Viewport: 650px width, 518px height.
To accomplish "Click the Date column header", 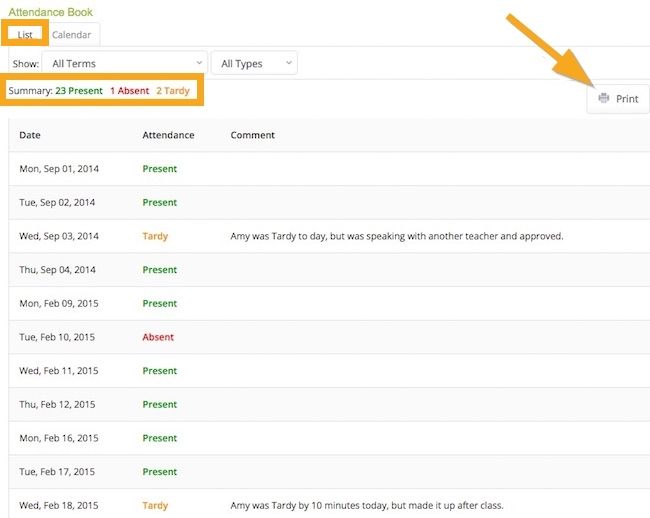I will click(x=30, y=135).
